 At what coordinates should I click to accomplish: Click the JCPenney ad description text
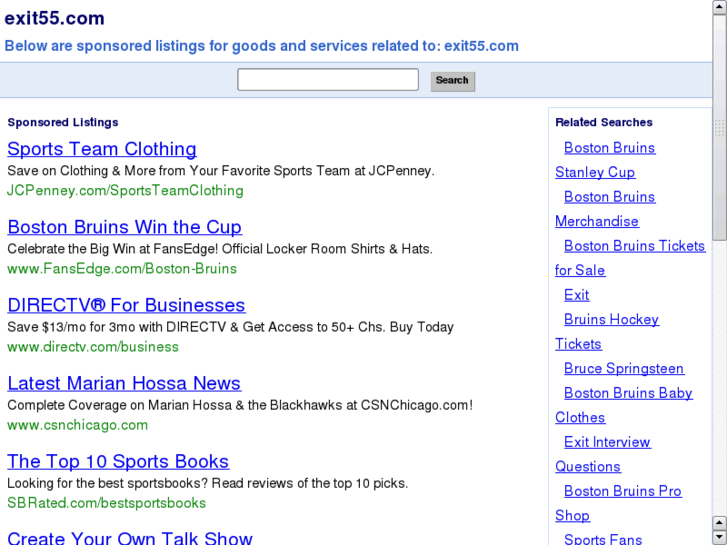[221, 171]
